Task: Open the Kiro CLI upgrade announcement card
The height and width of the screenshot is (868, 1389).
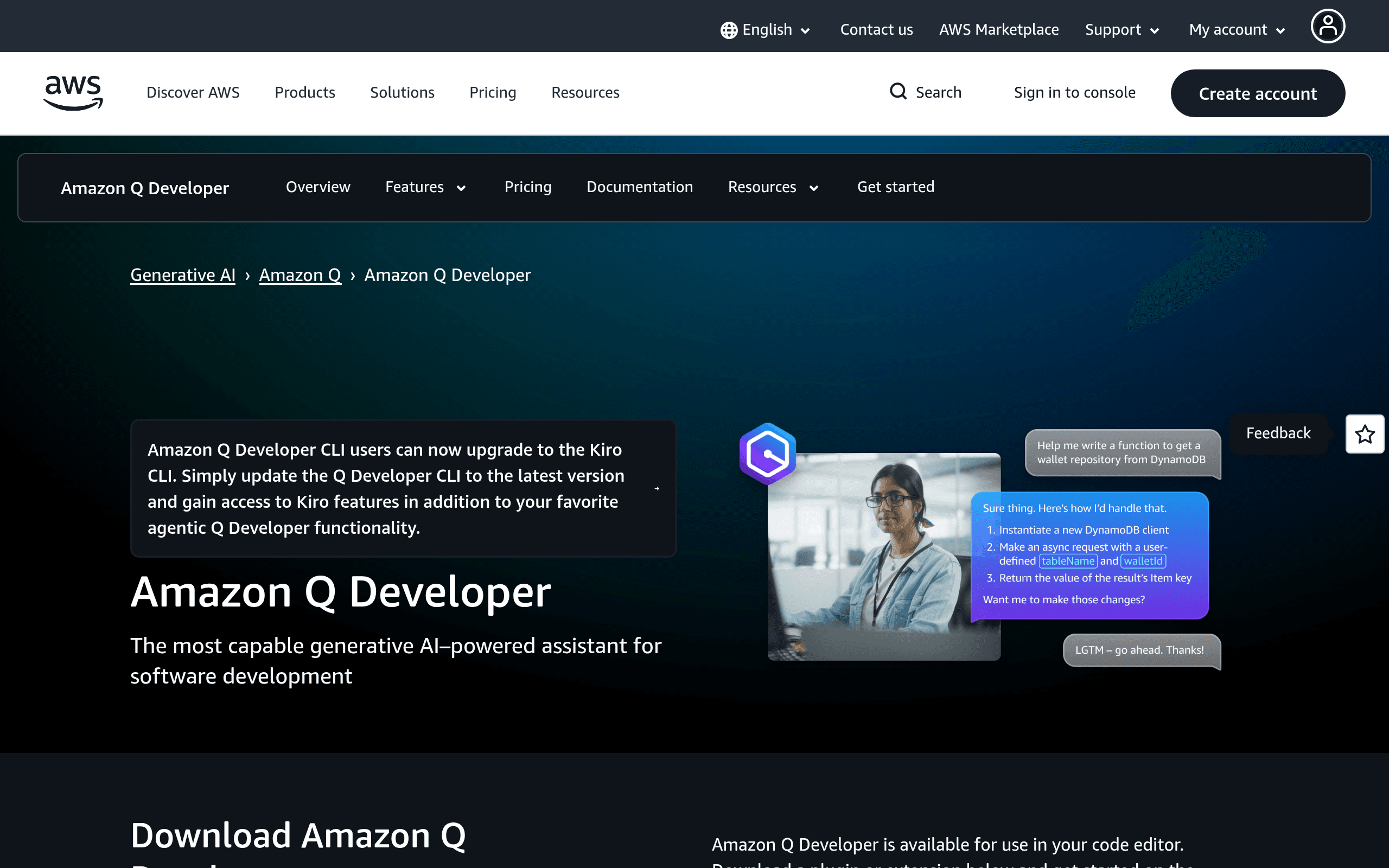Action: tap(404, 489)
